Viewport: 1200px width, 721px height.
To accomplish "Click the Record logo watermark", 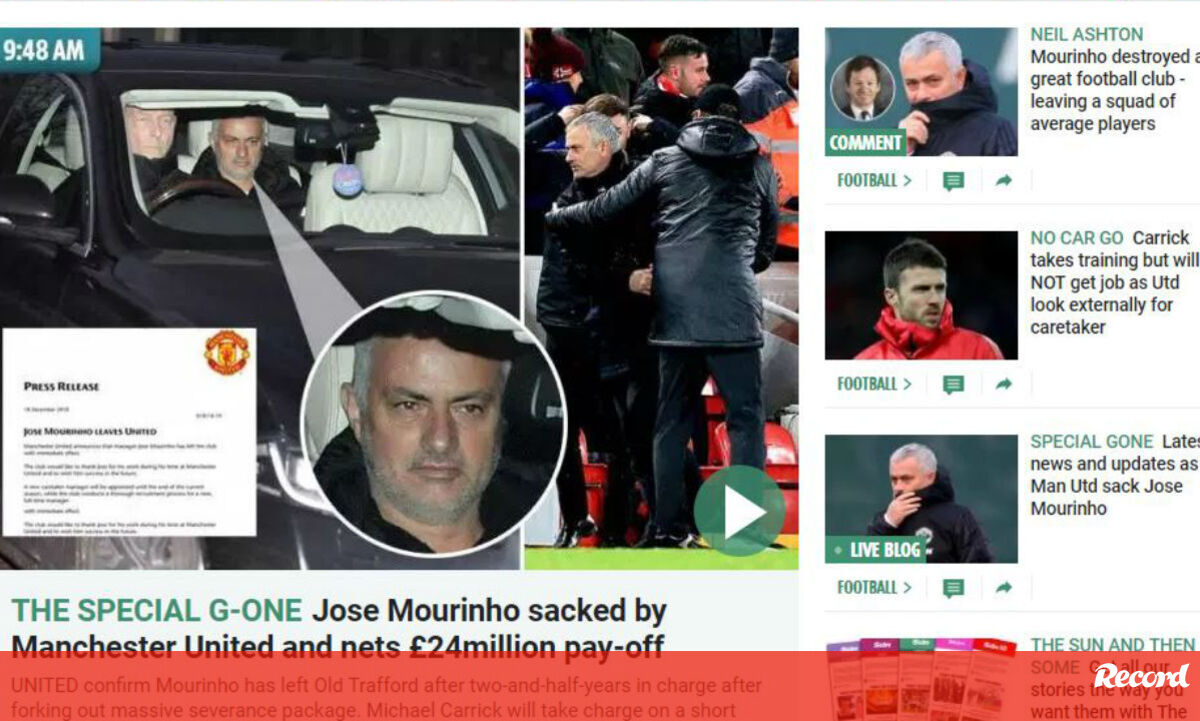I will [x=1142, y=675].
